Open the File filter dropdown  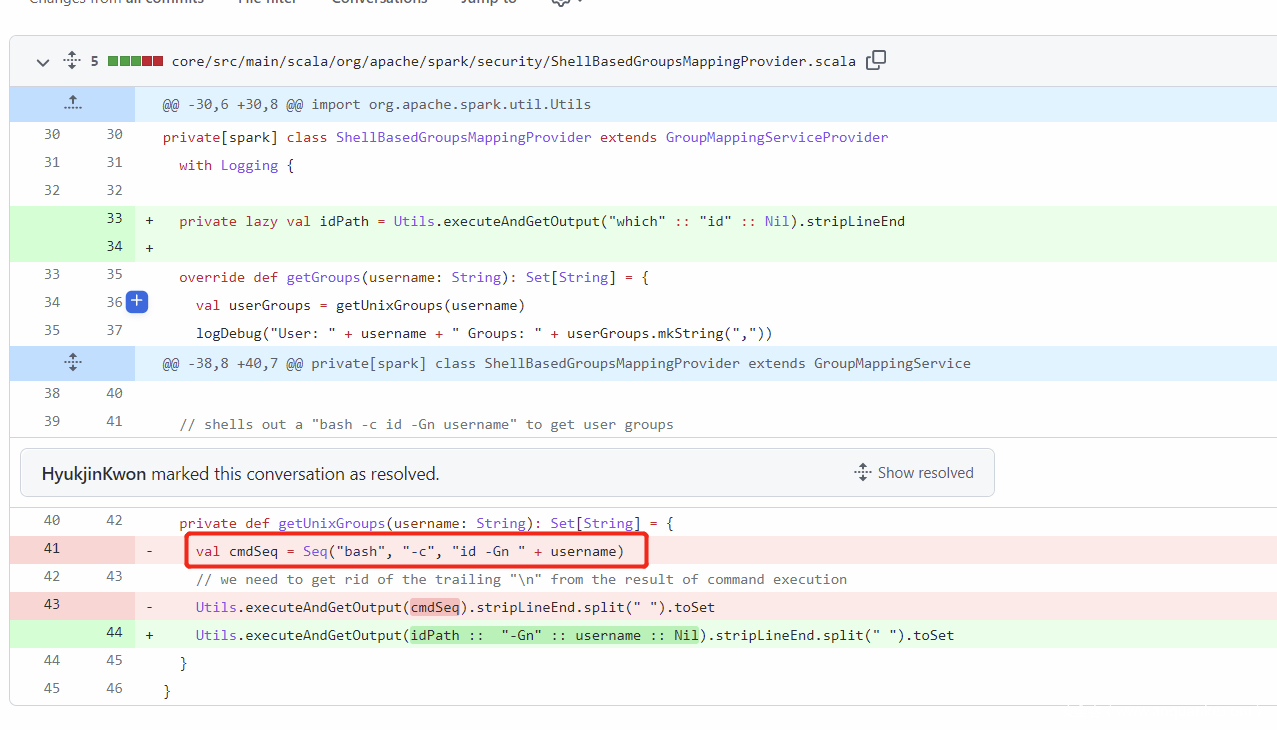point(269,2)
